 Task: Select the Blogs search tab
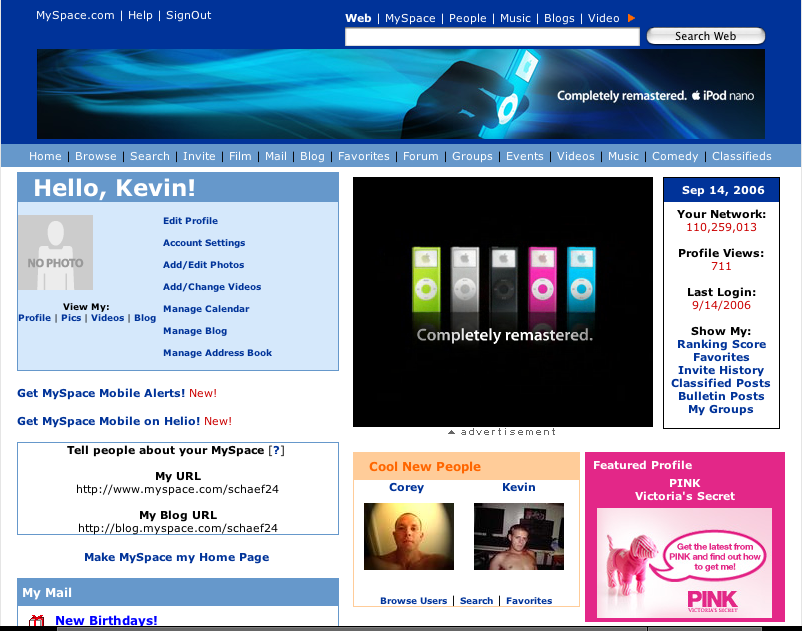point(559,18)
